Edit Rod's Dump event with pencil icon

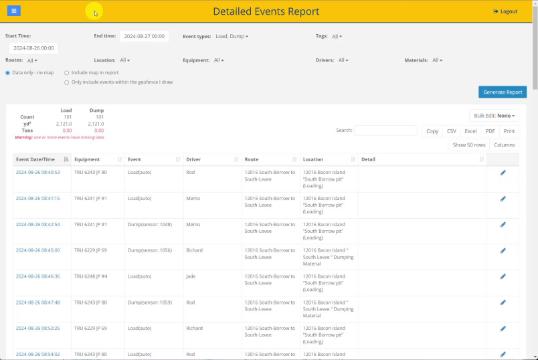(x=503, y=302)
